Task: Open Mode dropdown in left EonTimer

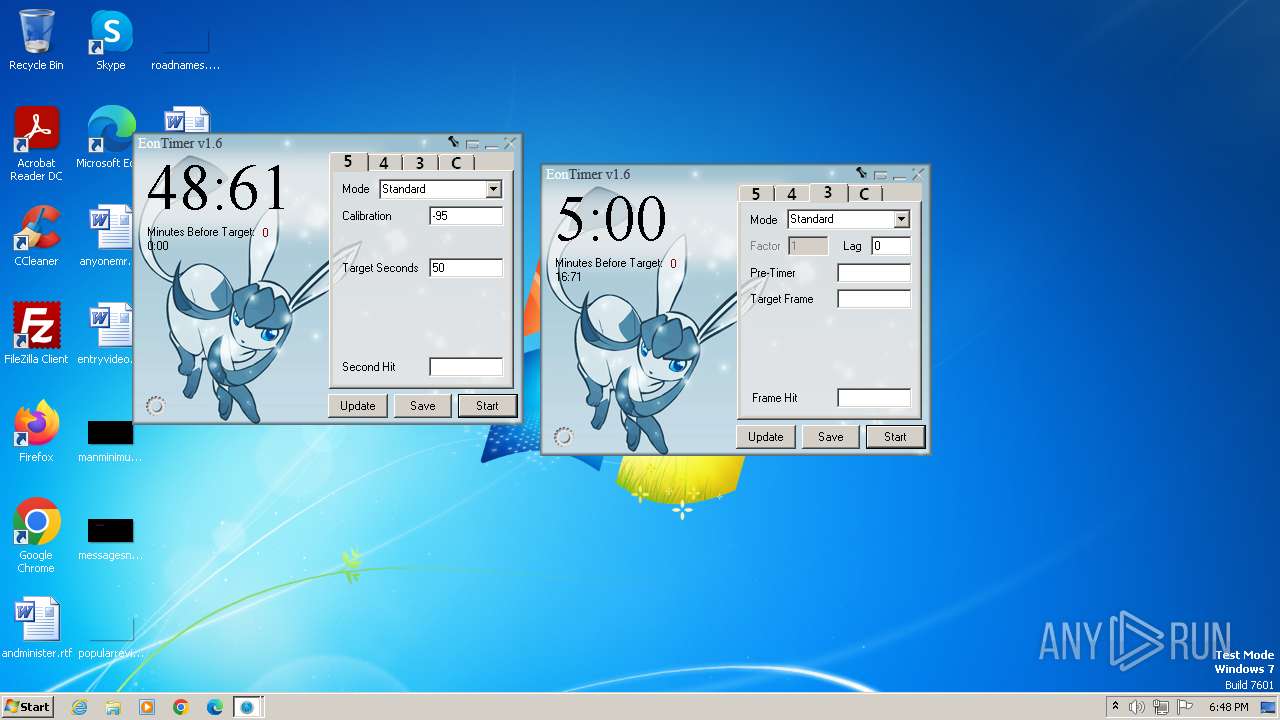Action: pos(493,189)
